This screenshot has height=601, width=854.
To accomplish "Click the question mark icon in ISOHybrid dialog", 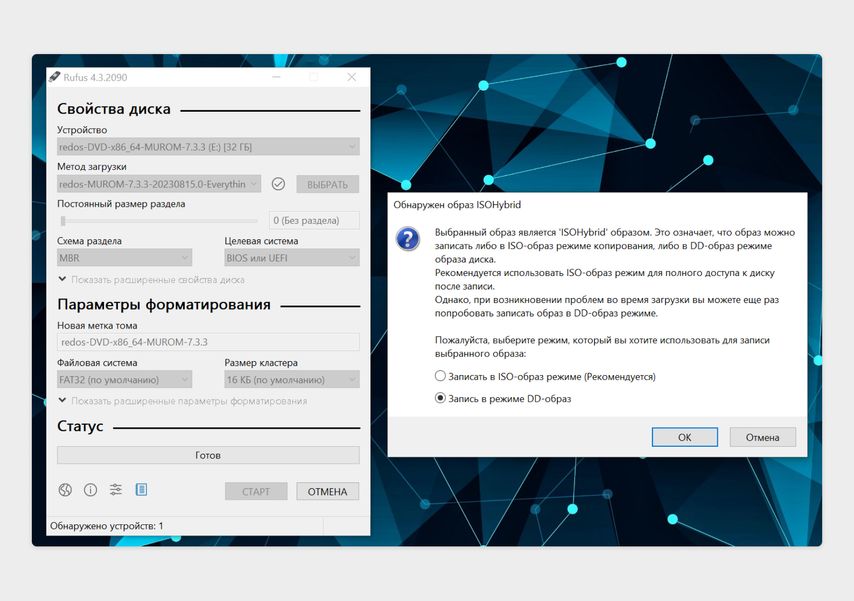I will [407, 239].
